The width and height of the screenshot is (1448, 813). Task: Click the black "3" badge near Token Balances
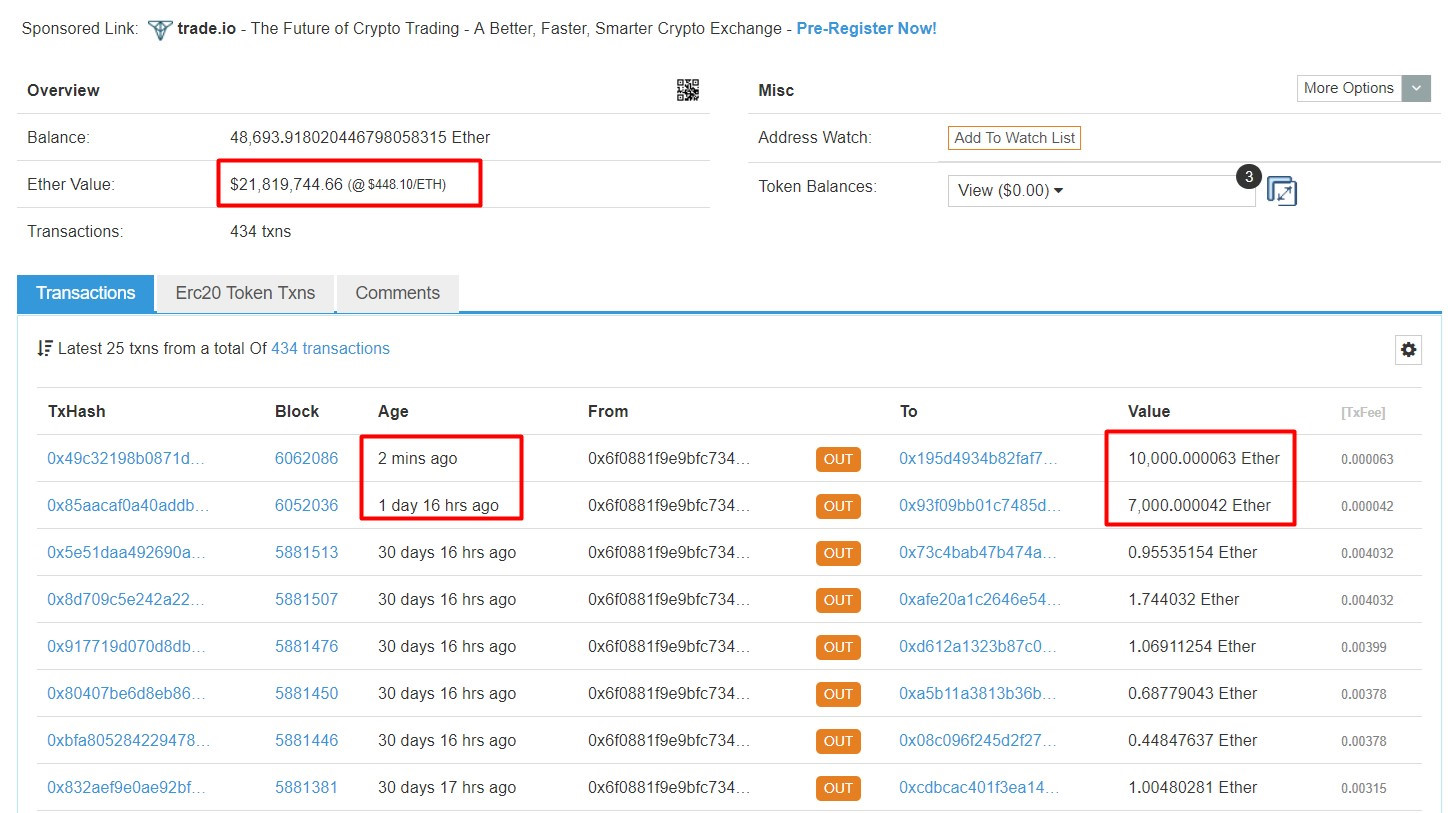(x=1248, y=176)
